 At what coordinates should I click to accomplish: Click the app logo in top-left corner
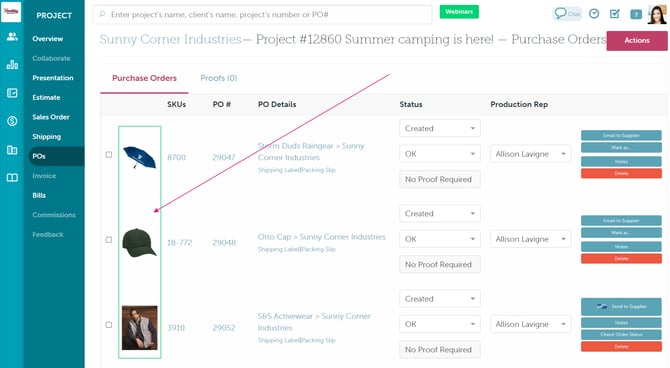(x=11, y=12)
